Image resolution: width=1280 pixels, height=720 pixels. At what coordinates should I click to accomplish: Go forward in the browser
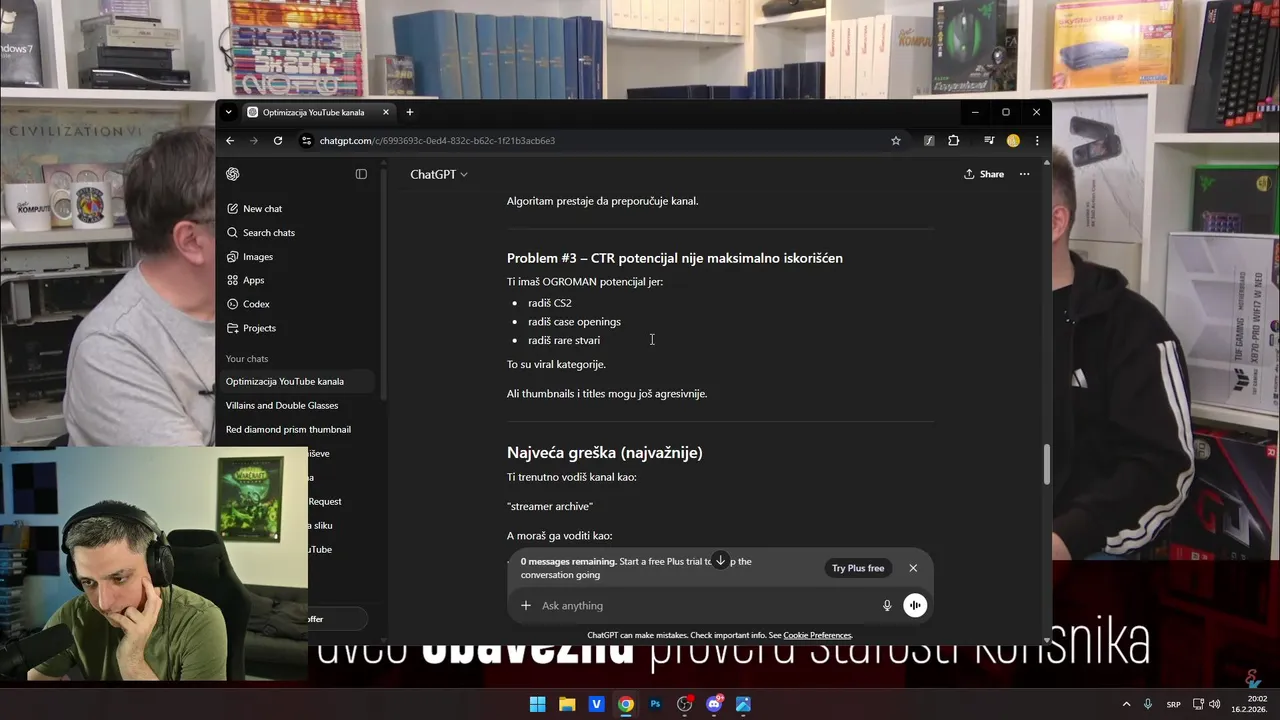pos(253,141)
